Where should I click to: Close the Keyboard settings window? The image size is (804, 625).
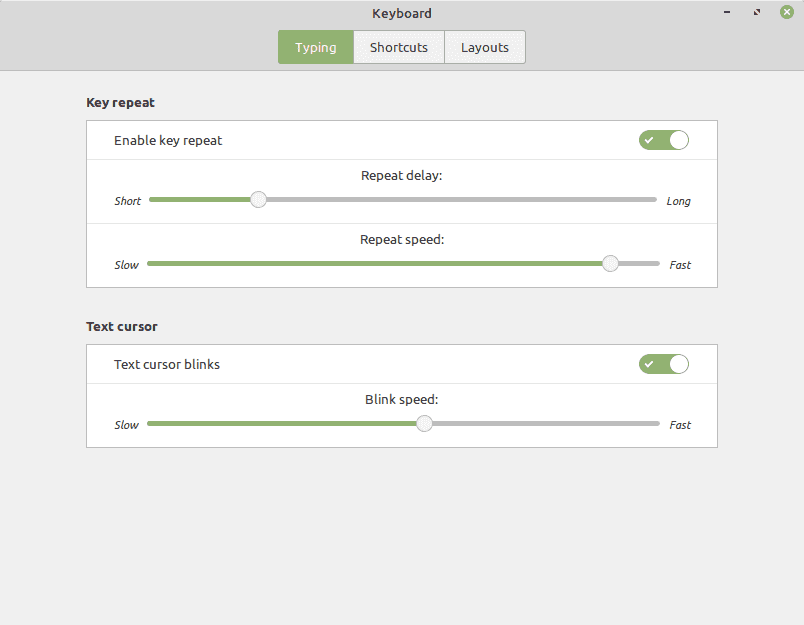point(787,12)
